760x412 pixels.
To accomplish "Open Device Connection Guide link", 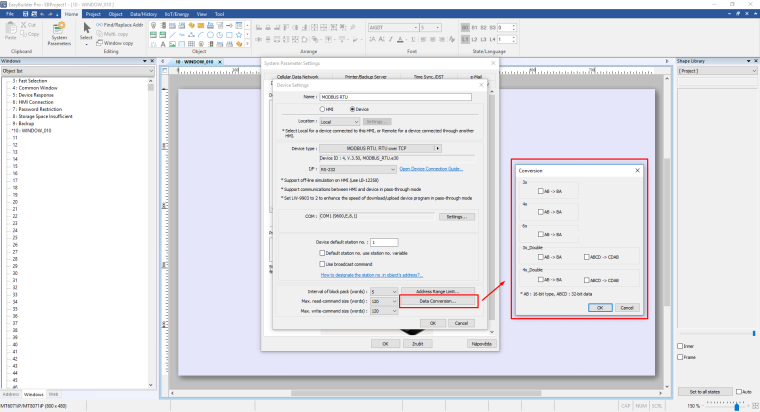I will [x=431, y=168].
